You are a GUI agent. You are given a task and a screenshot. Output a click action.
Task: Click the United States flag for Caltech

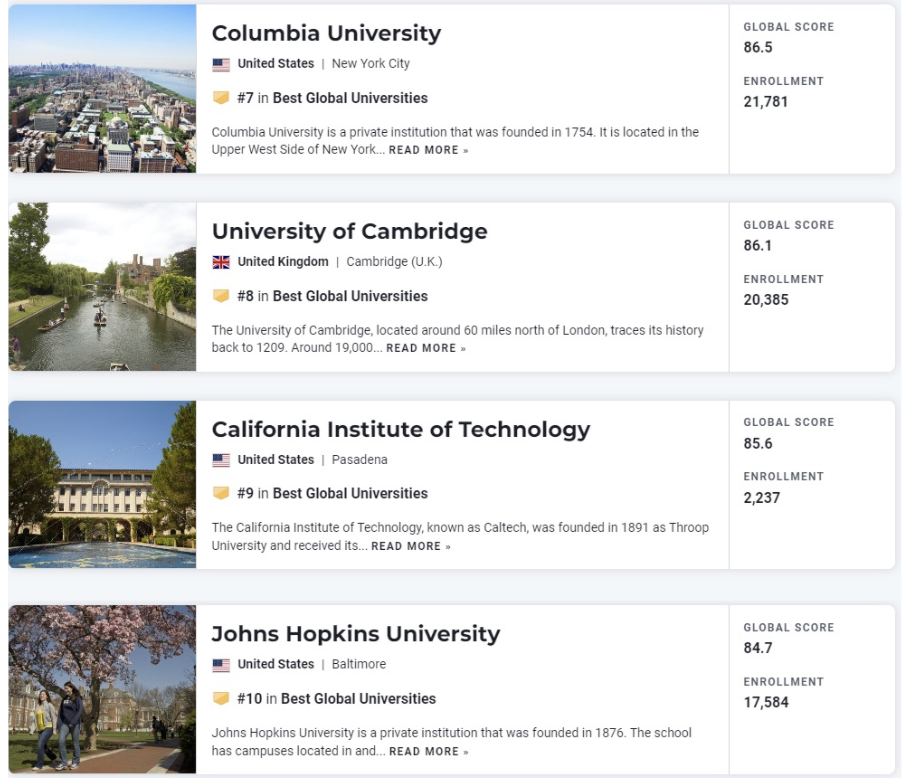223,459
